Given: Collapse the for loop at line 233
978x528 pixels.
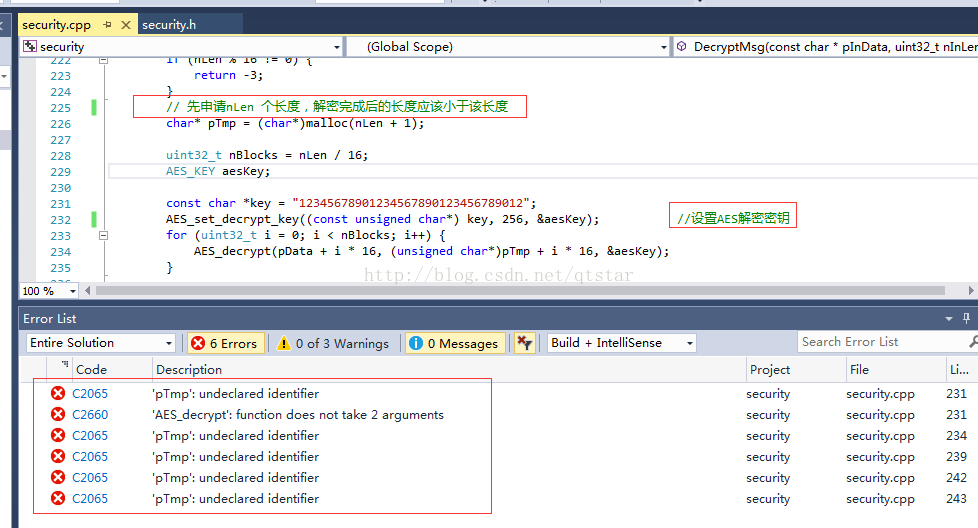Looking at the screenshot, I should click(x=104, y=236).
